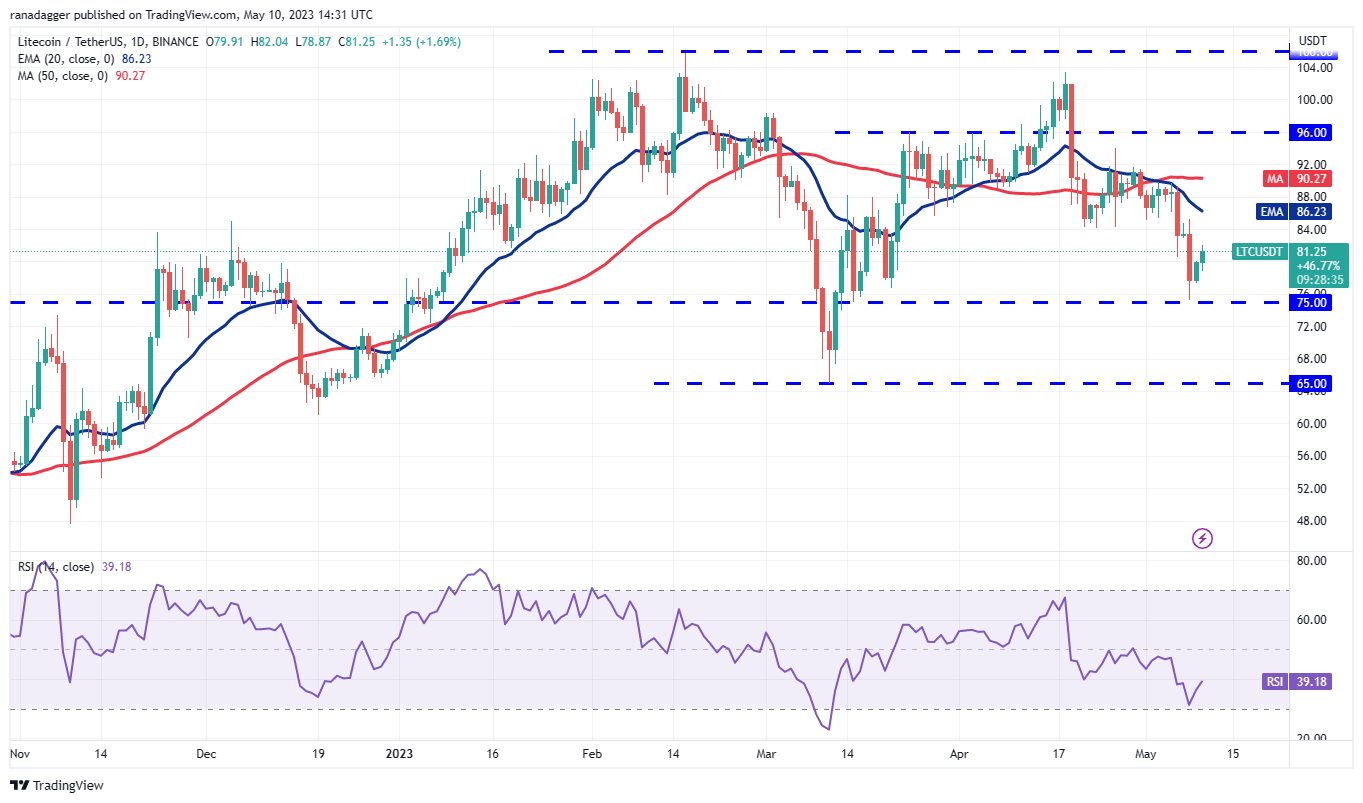
Task: Click the 100.00 value on the price scale
Action: [1314, 100]
